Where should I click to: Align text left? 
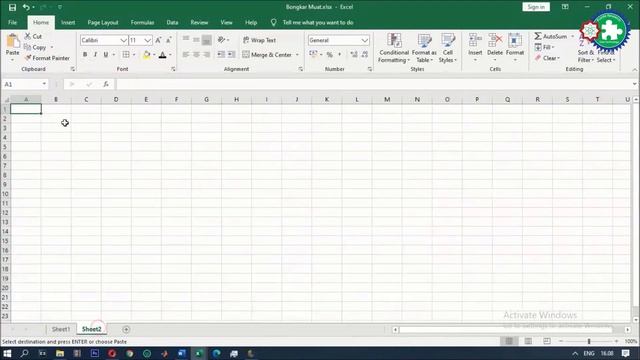[x=186, y=54]
